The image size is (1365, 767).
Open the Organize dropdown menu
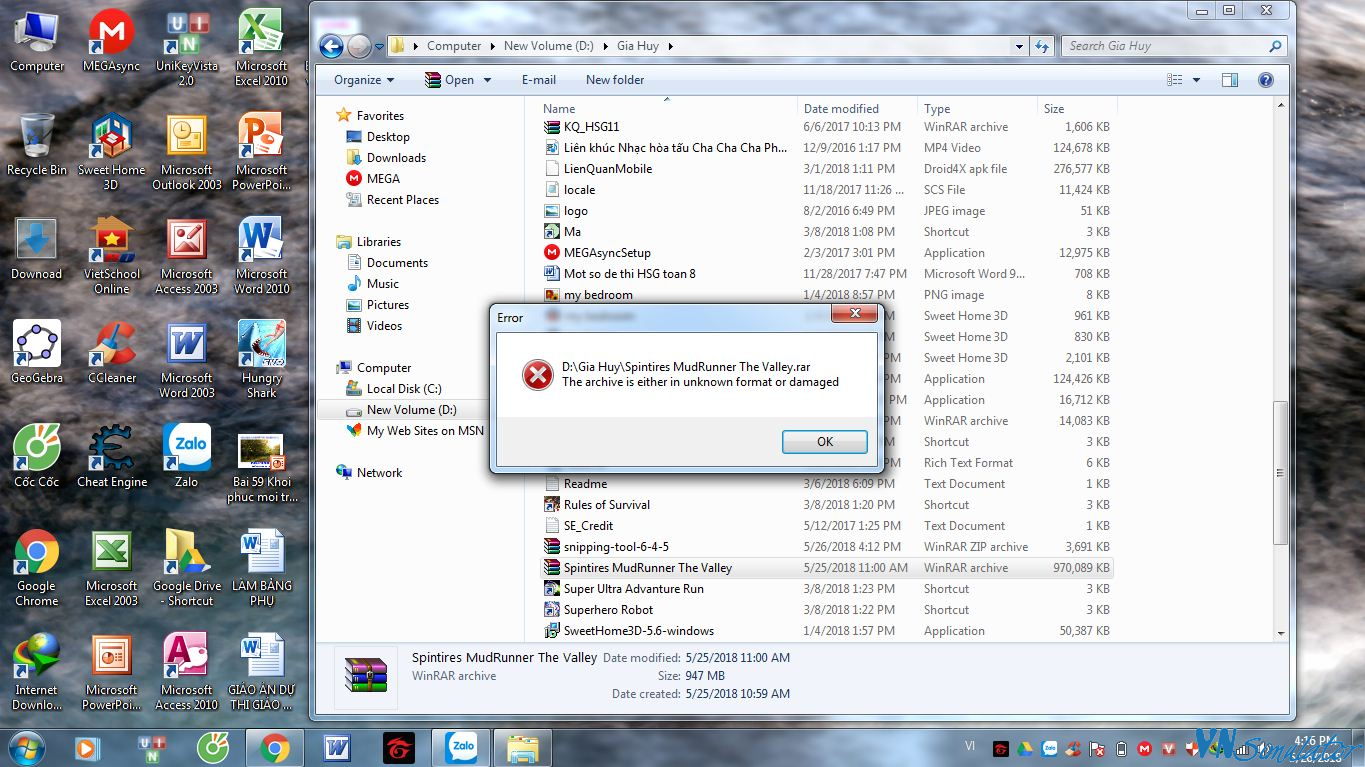point(364,80)
